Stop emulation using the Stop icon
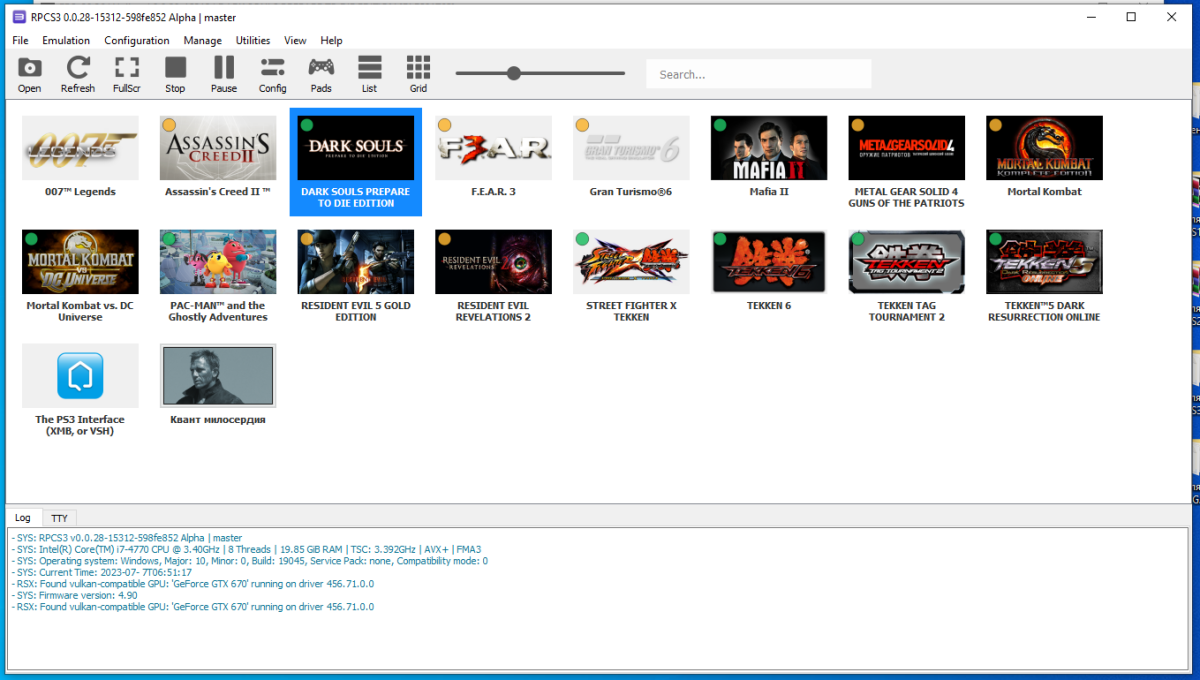 175,74
